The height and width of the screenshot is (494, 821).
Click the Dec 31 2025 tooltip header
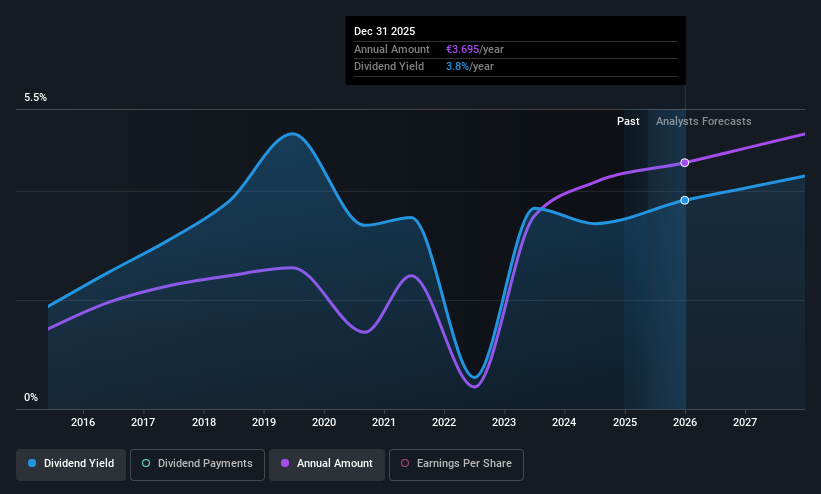[x=384, y=31]
